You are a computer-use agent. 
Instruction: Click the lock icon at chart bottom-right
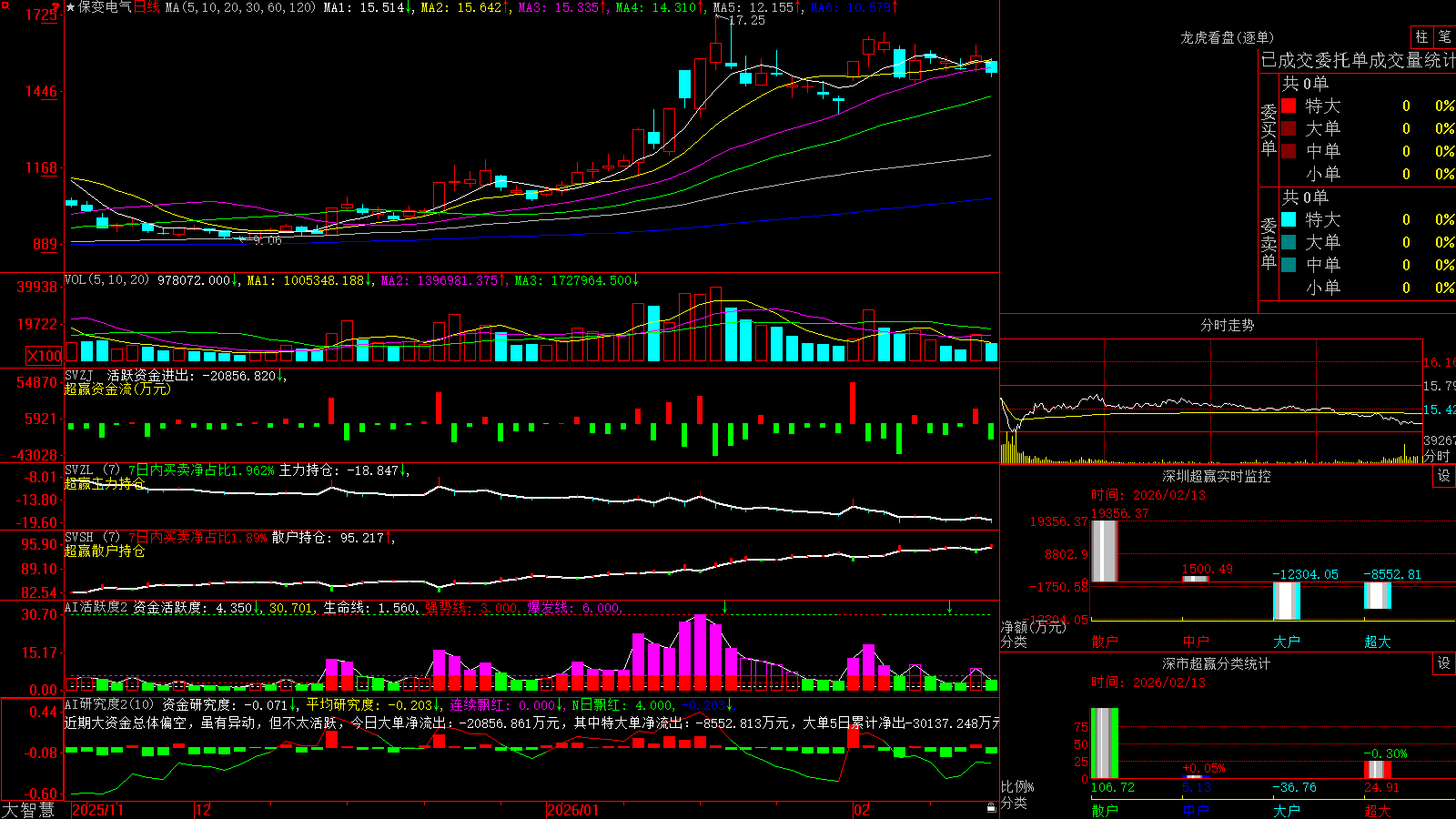tap(992, 808)
